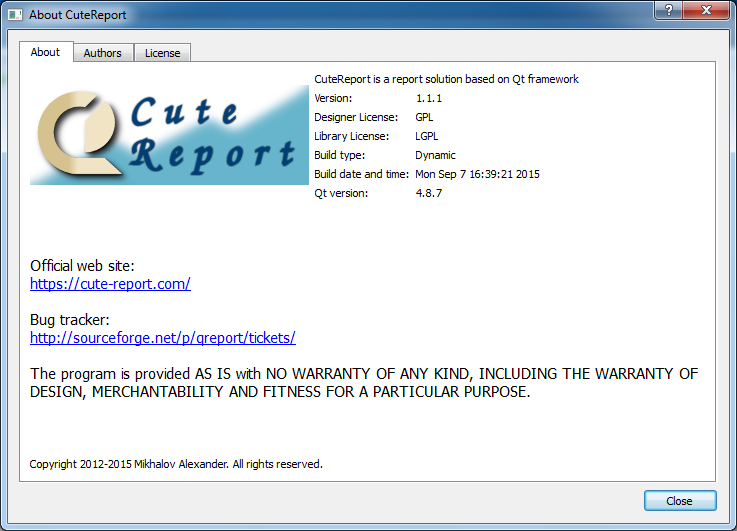The image size is (737, 531).
Task: Follow the sourceforge bug tracker link
Action: [x=163, y=338]
